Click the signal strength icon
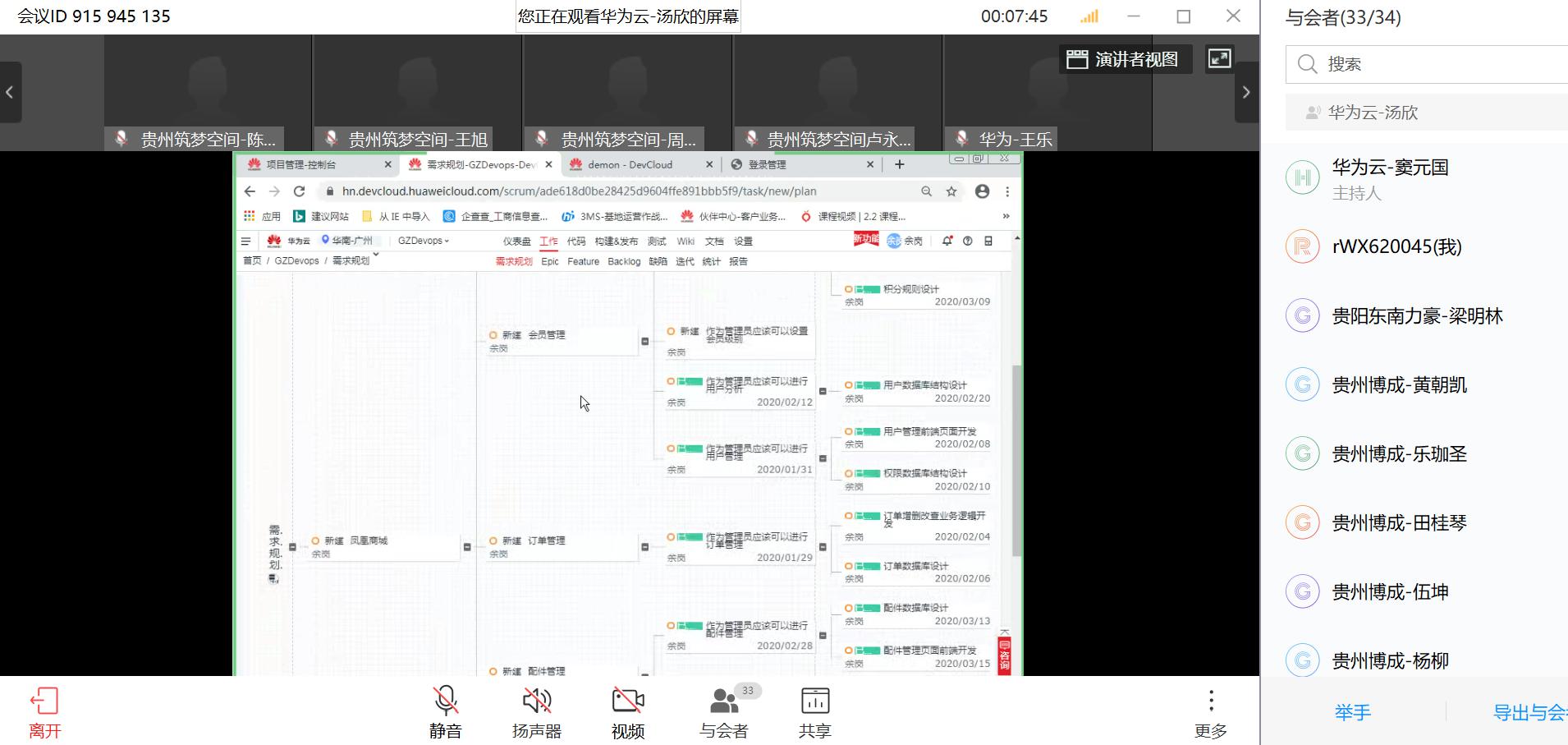The width and height of the screenshot is (1568, 745). [x=1089, y=16]
